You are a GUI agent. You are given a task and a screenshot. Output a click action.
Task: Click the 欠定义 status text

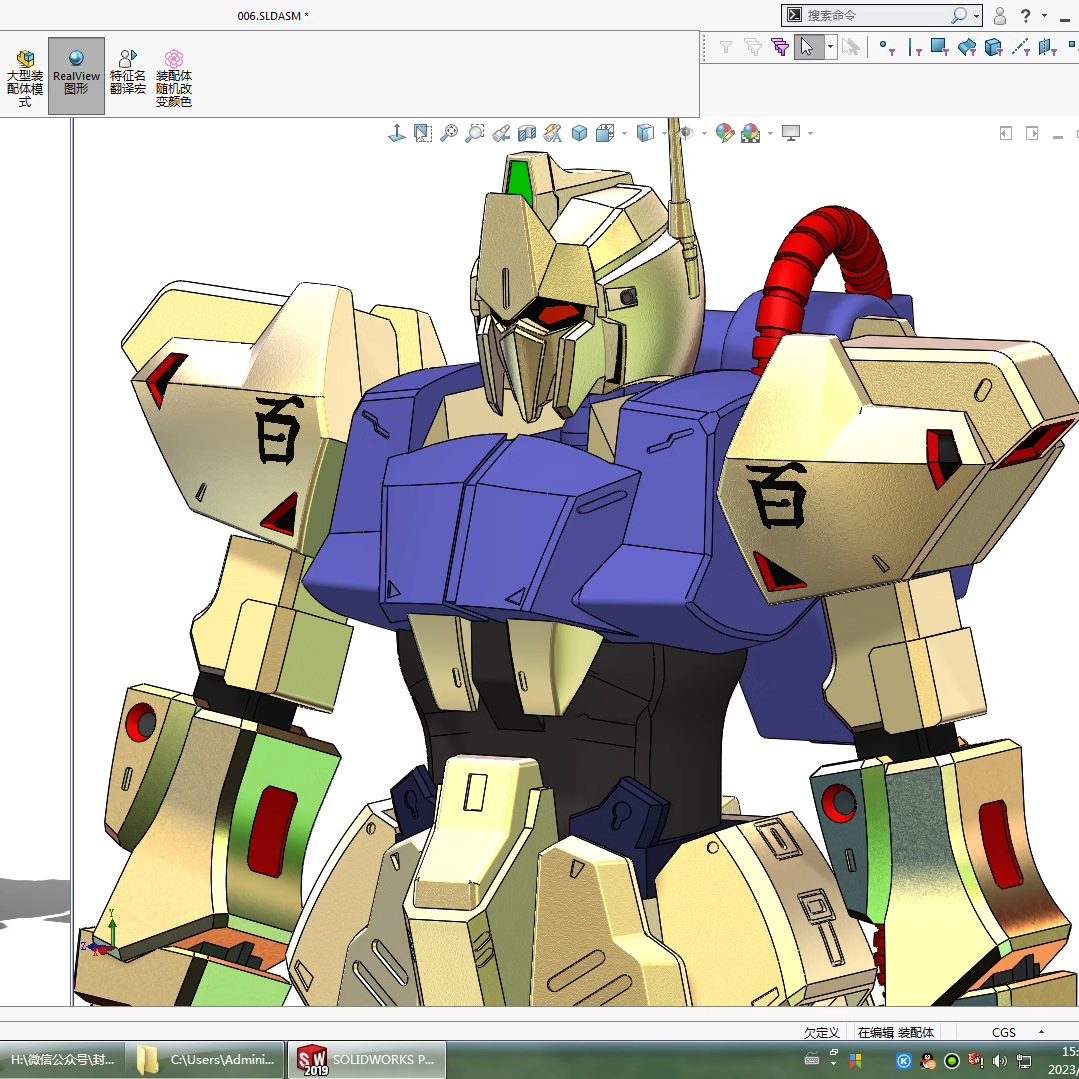click(822, 1032)
